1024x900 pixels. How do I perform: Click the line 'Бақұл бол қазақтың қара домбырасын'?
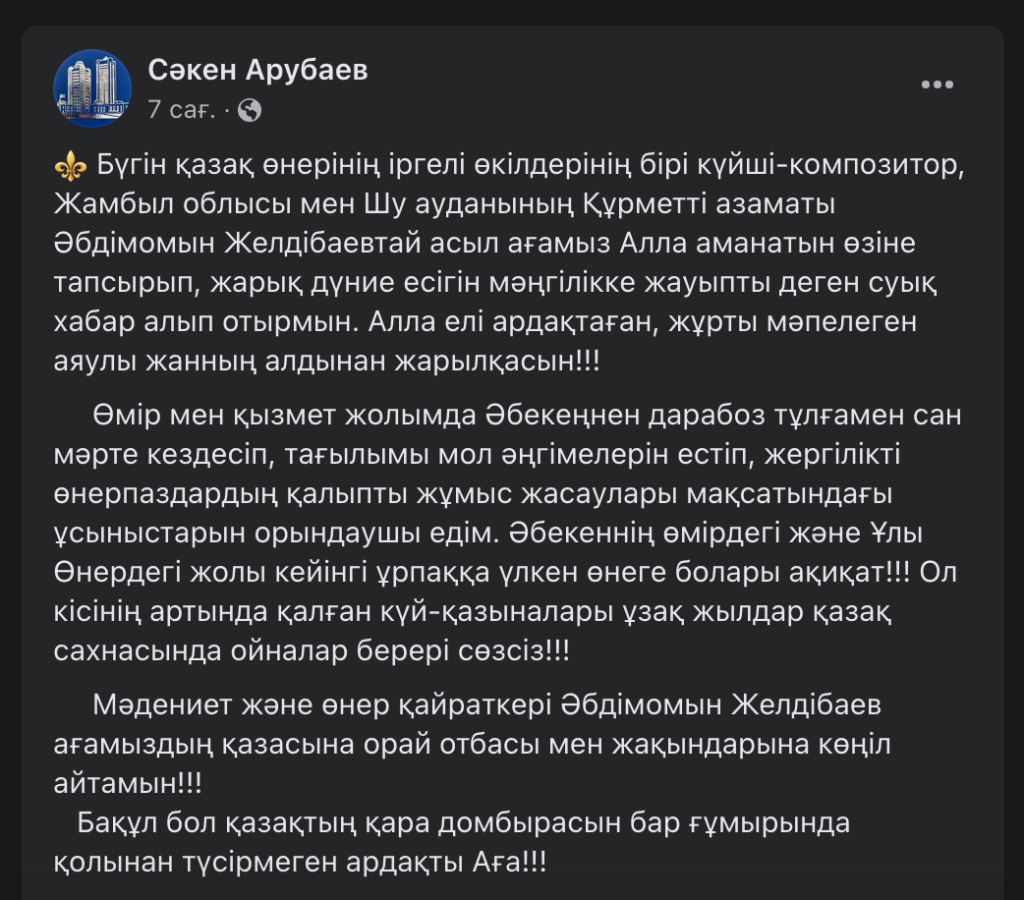click(x=464, y=823)
